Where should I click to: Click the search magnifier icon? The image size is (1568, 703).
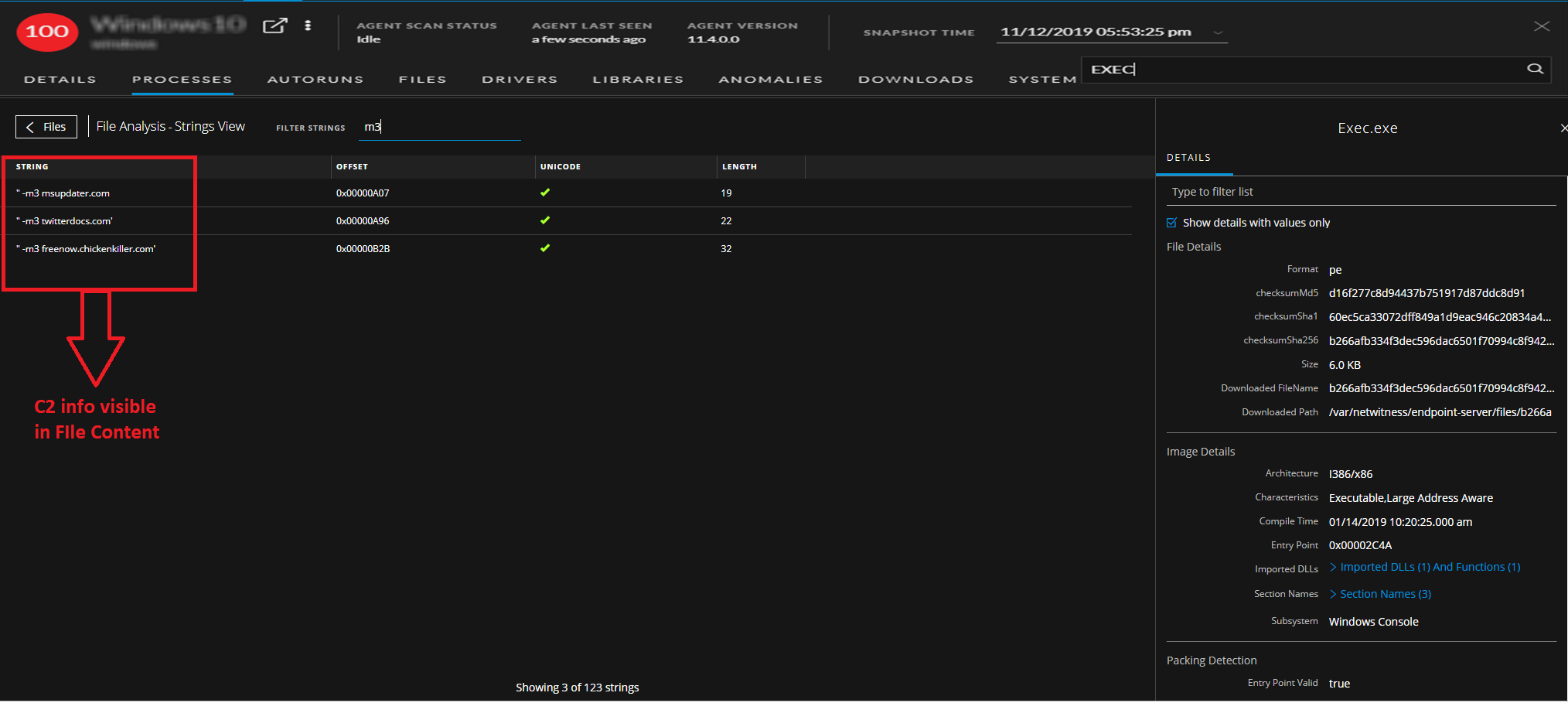pyautogui.click(x=1535, y=69)
